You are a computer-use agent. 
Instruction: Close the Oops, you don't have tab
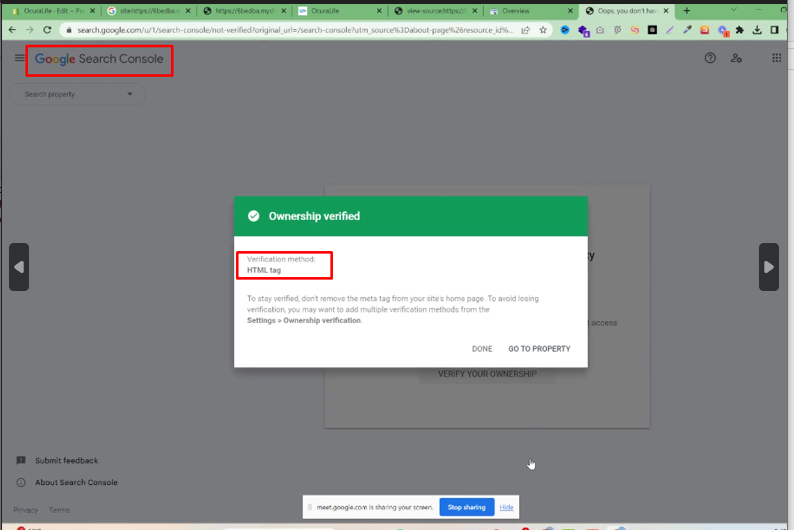[x=666, y=11]
